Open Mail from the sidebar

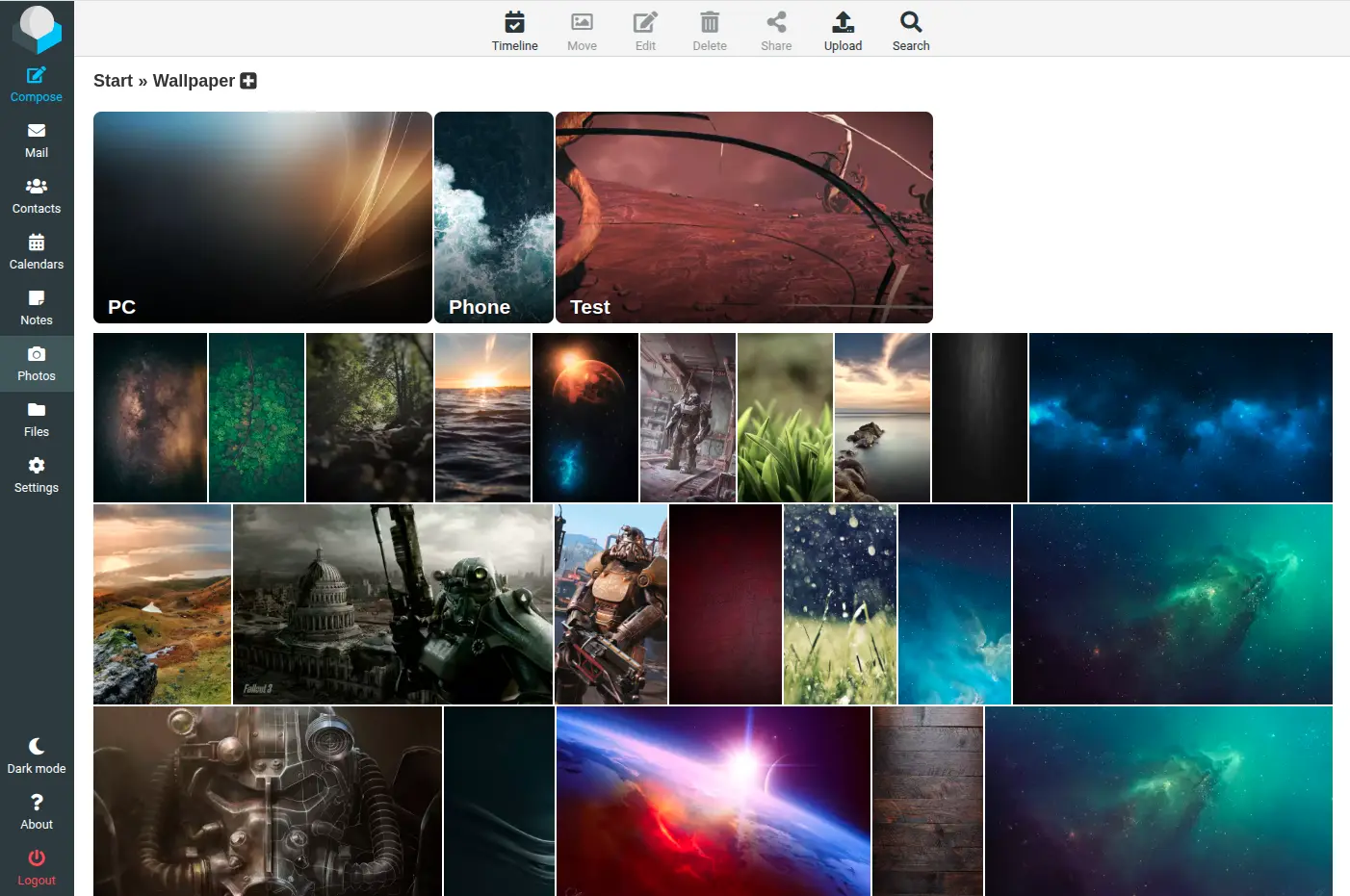pos(37,141)
